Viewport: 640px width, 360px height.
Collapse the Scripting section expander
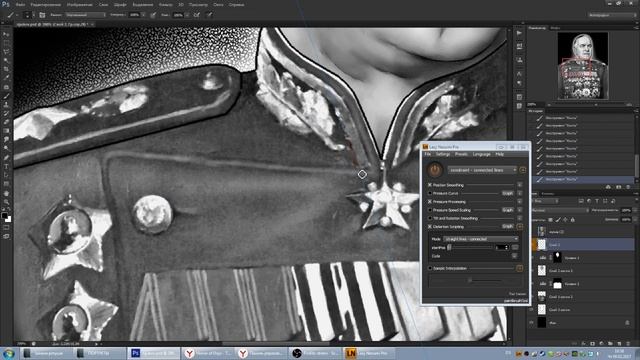520,227
